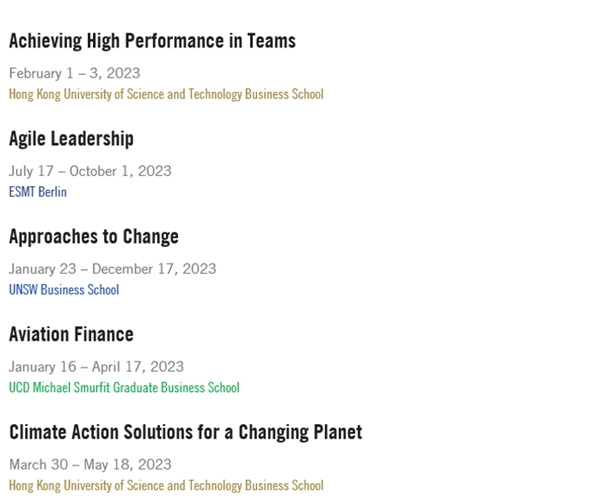
Task: Click the Agile Leadership course title
Action: coord(71,139)
